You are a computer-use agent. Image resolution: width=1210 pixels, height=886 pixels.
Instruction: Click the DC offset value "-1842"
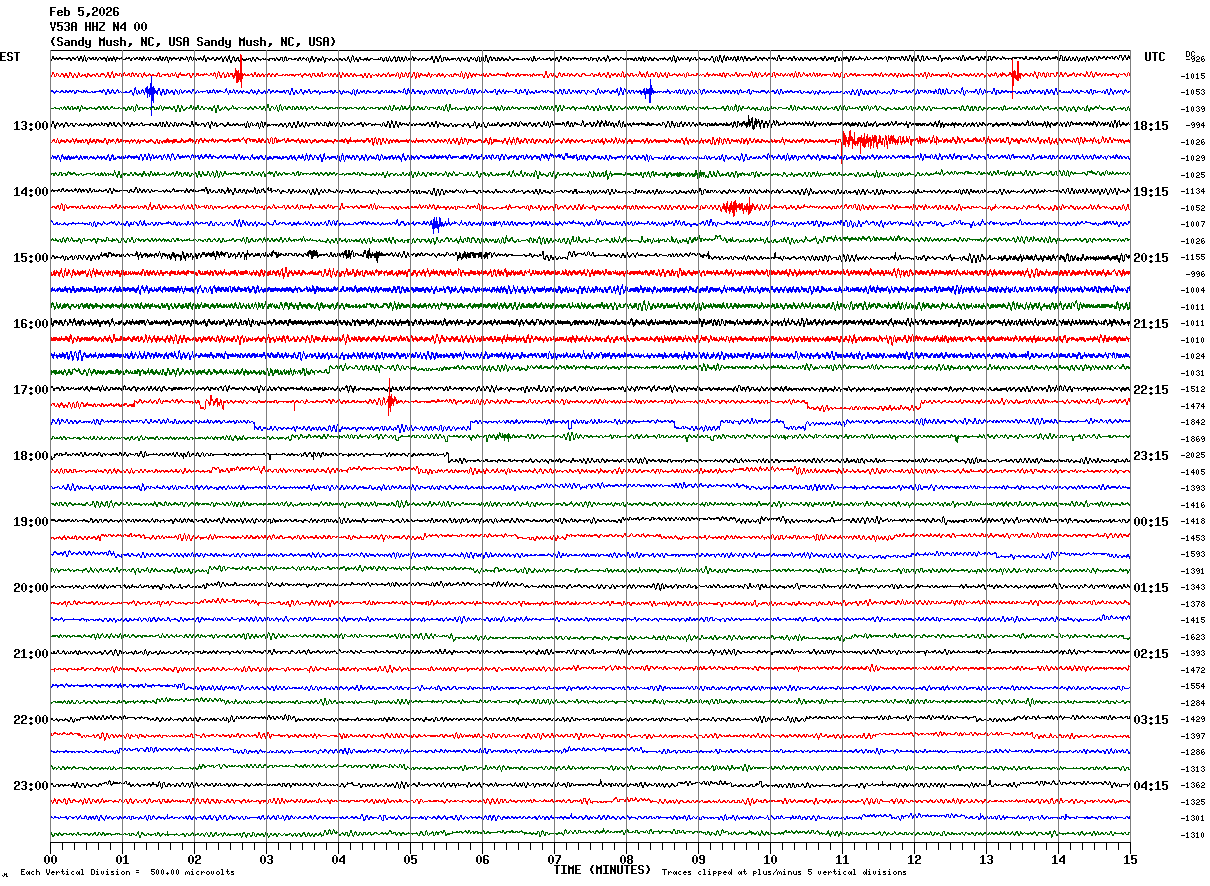(x=1193, y=422)
